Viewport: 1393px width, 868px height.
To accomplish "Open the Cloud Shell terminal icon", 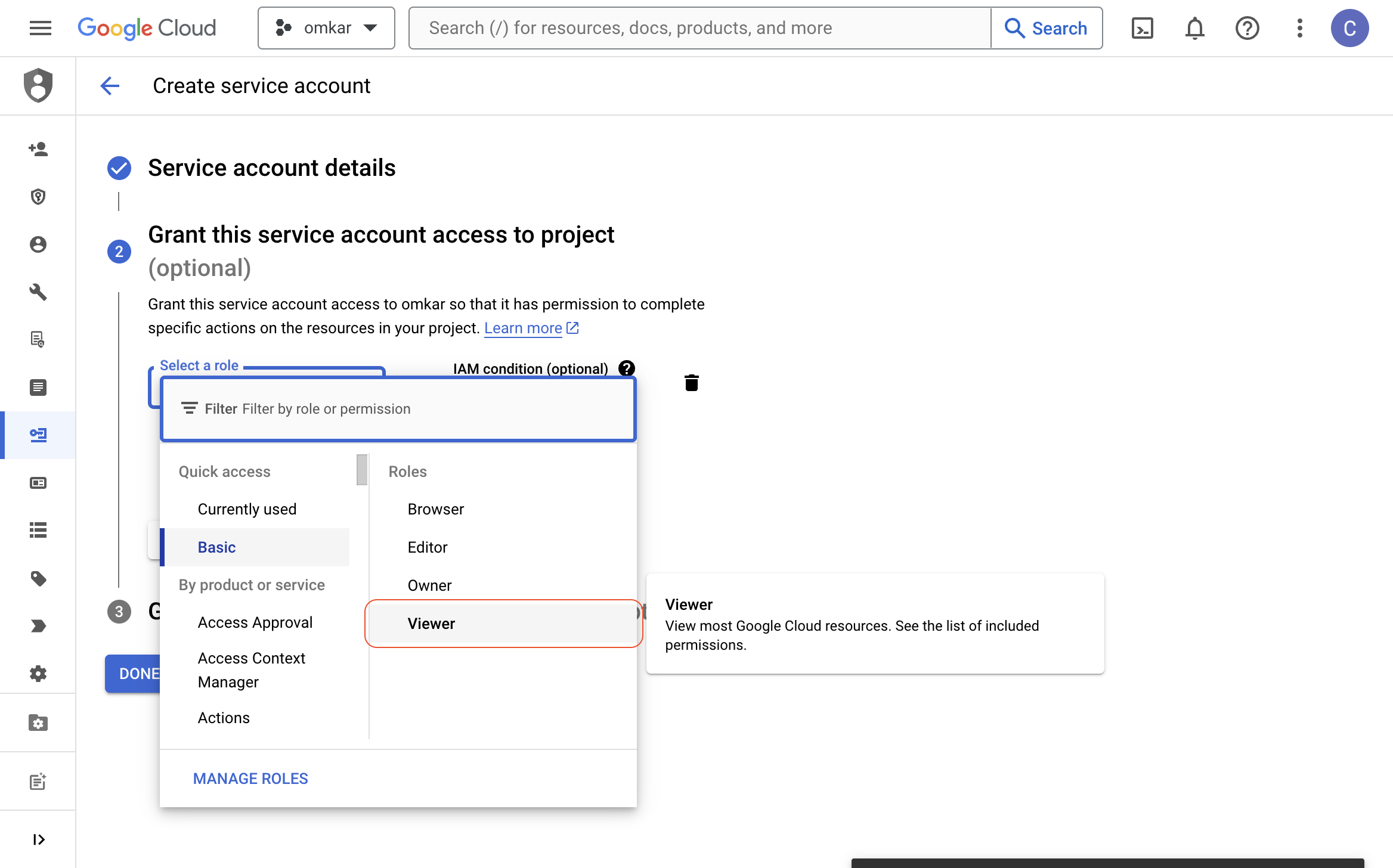I will [x=1142, y=28].
